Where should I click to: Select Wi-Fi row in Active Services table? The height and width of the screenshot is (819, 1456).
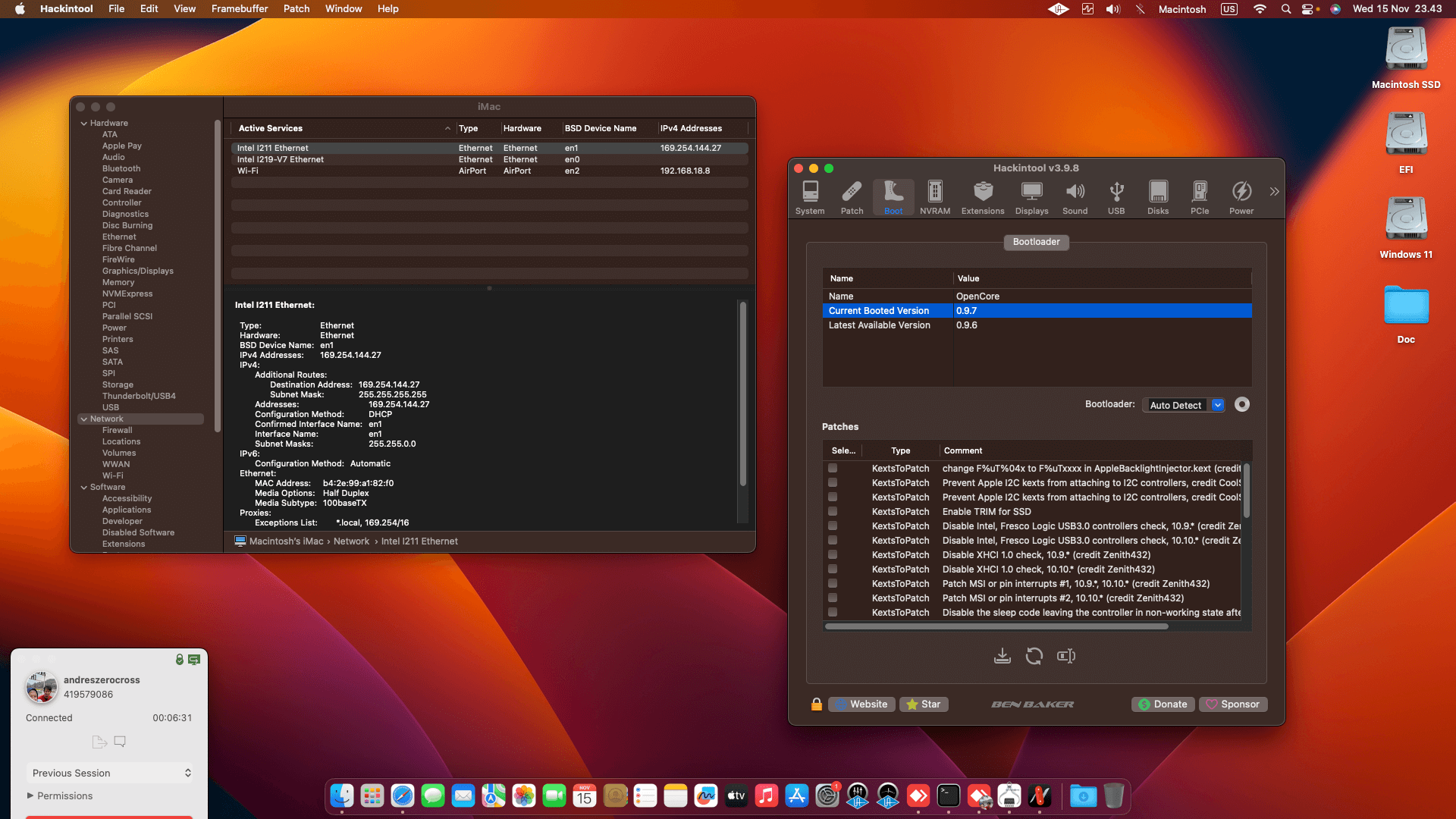point(489,171)
